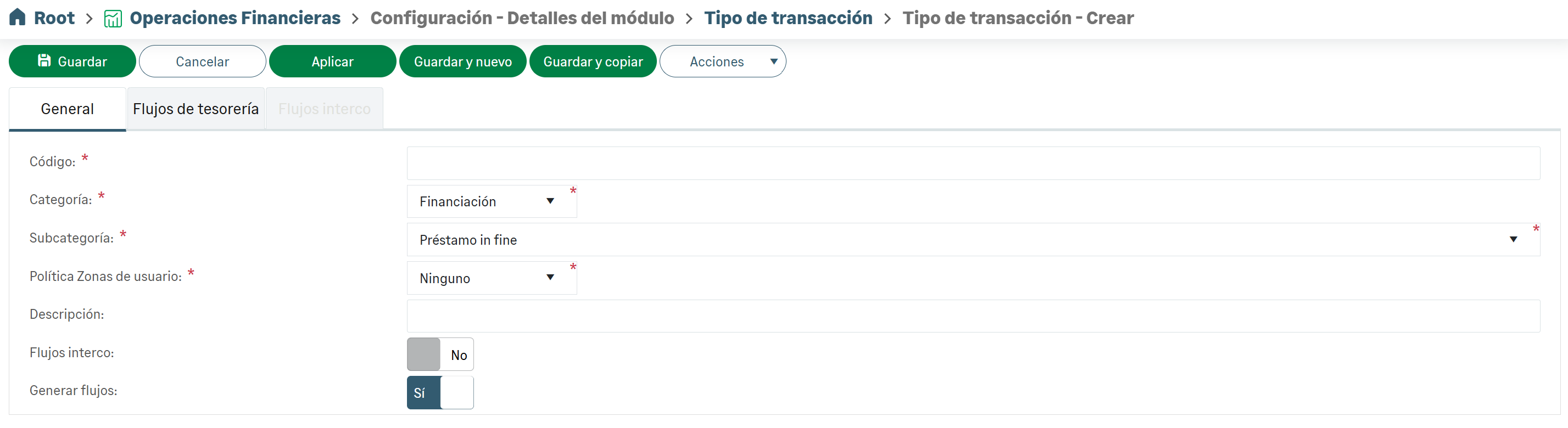Click the Código input field
Image resolution: width=1568 pixels, height=428 pixels.
click(972, 164)
